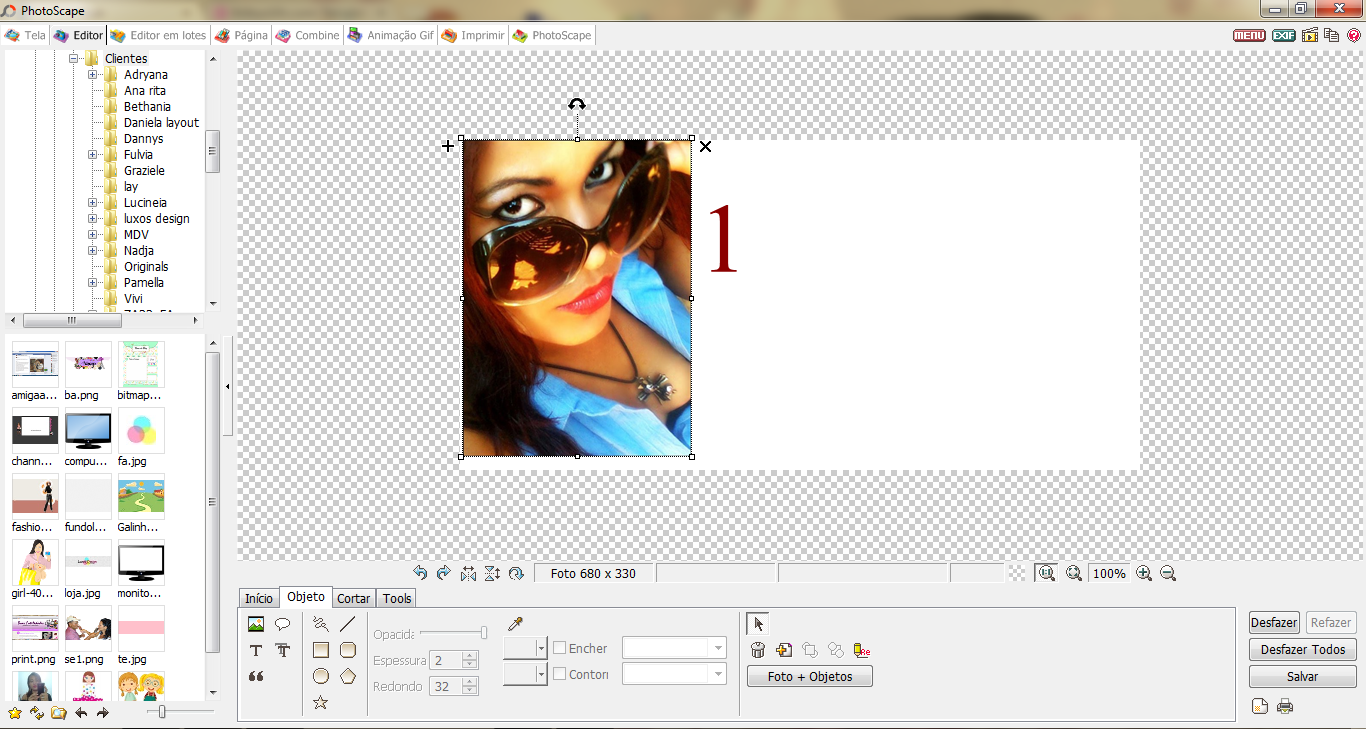Click the zoom out magnifier icon
The image size is (1366, 729).
click(1167, 573)
